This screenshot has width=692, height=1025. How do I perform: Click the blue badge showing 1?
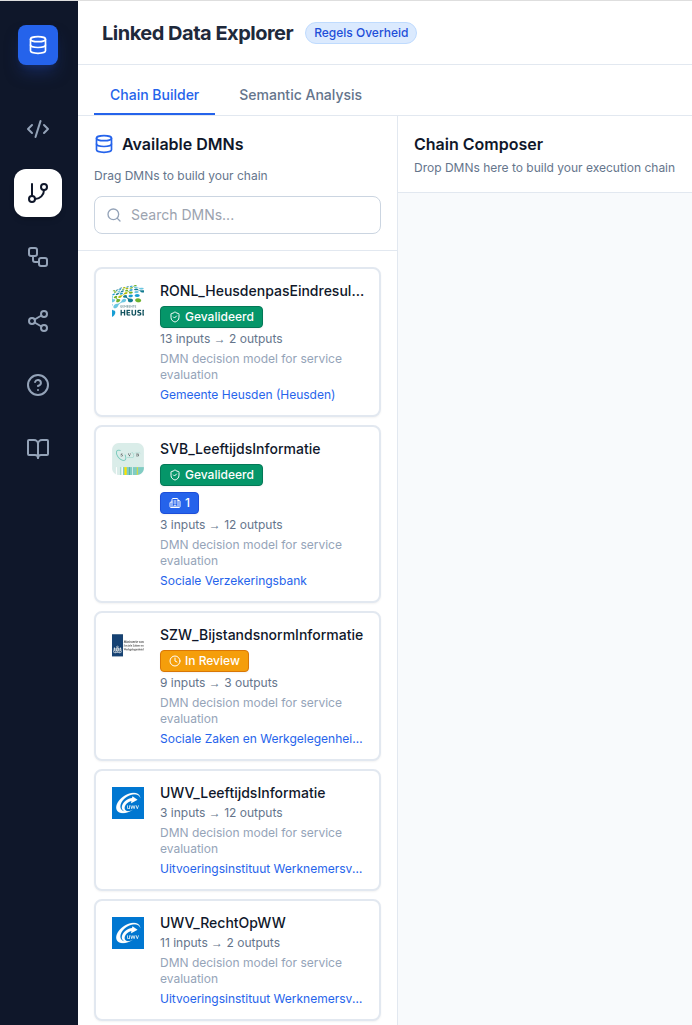coord(180,503)
